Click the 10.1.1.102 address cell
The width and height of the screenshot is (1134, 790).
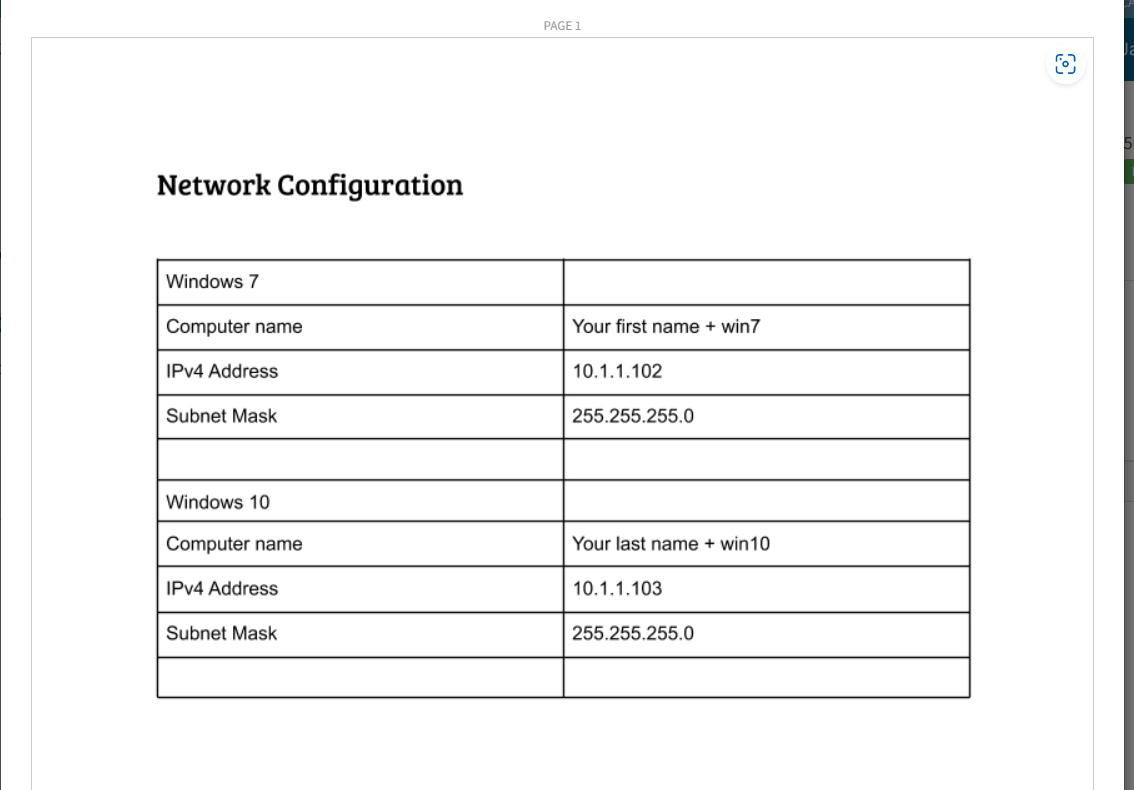767,372
